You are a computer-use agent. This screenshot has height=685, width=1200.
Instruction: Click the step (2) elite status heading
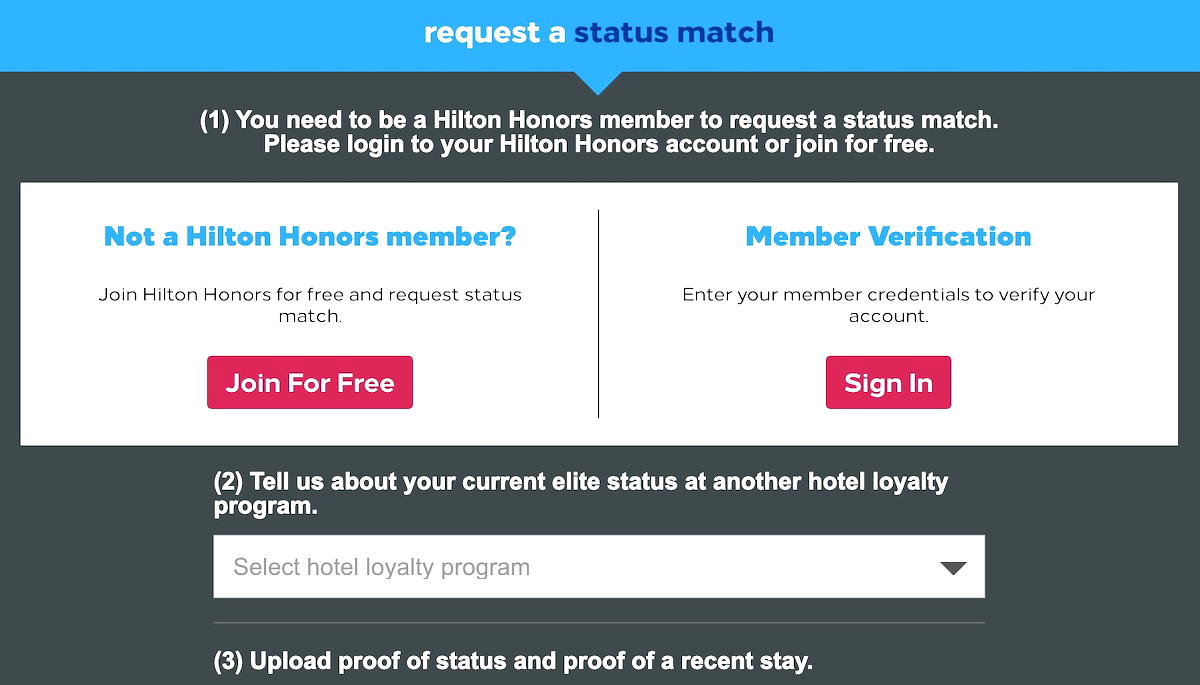pos(578,493)
